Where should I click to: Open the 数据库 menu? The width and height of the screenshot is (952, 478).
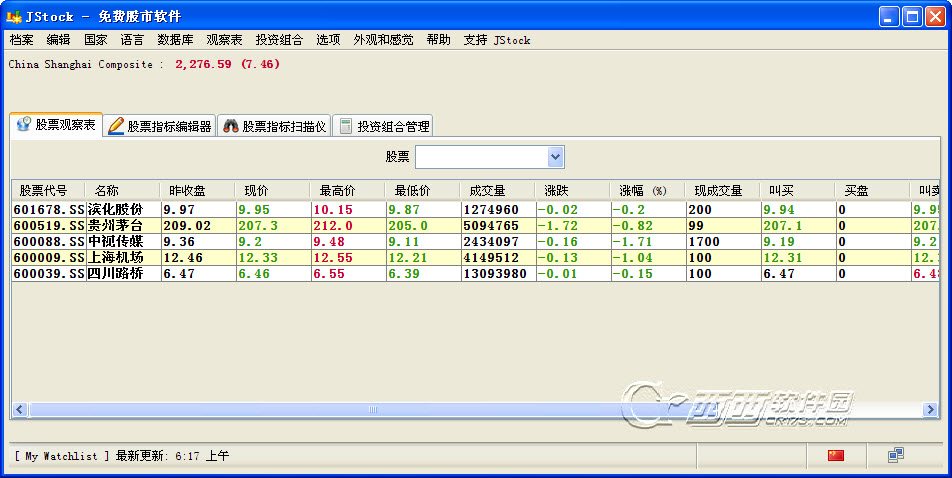(x=175, y=40)
